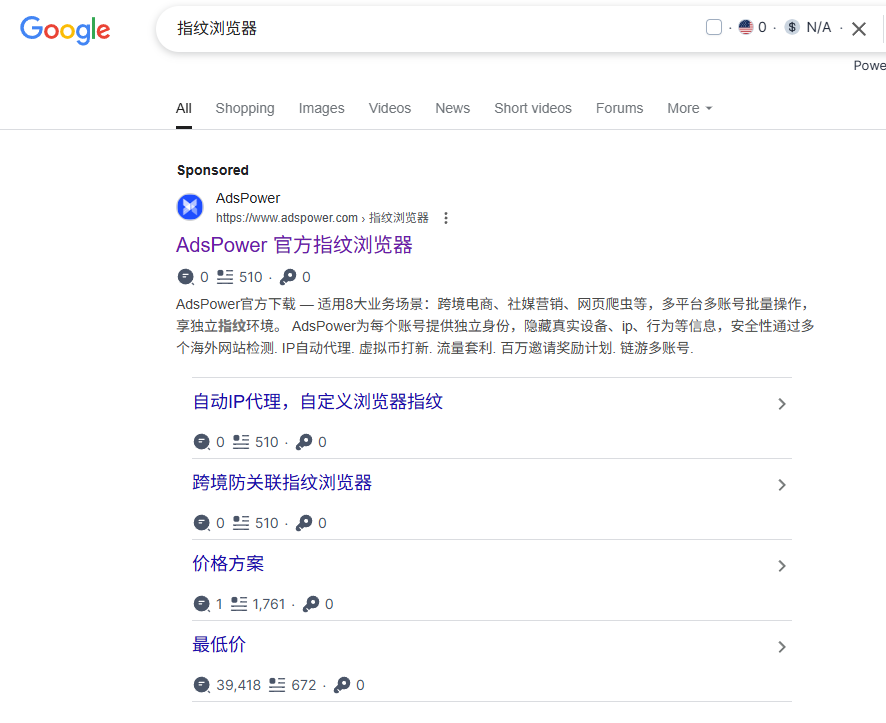Tick the checkbox in the search bar
886x723 pixels.
click(x=714, y=27)
